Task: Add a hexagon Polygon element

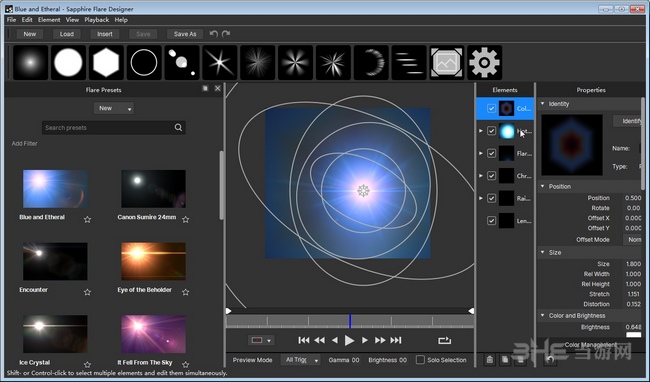Action: pos(106,63)
